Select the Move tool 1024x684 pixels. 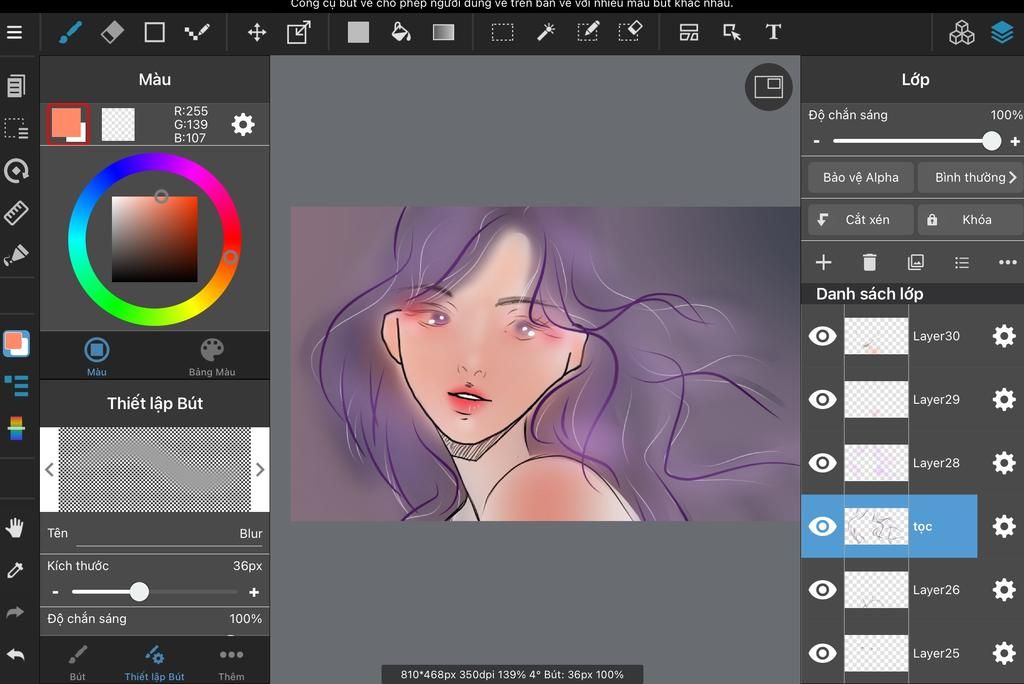(x=257, y=32)
